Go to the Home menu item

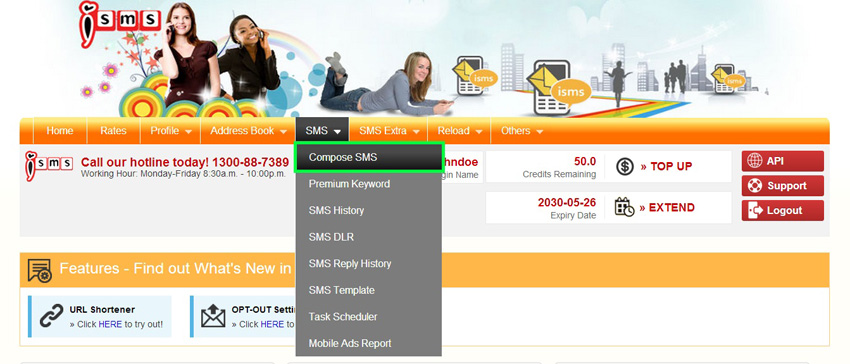[60, 131]
